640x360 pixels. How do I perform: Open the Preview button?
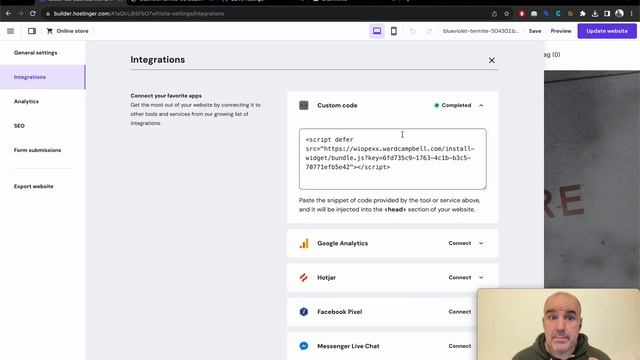pyautogui.click(x=561, y=31)
